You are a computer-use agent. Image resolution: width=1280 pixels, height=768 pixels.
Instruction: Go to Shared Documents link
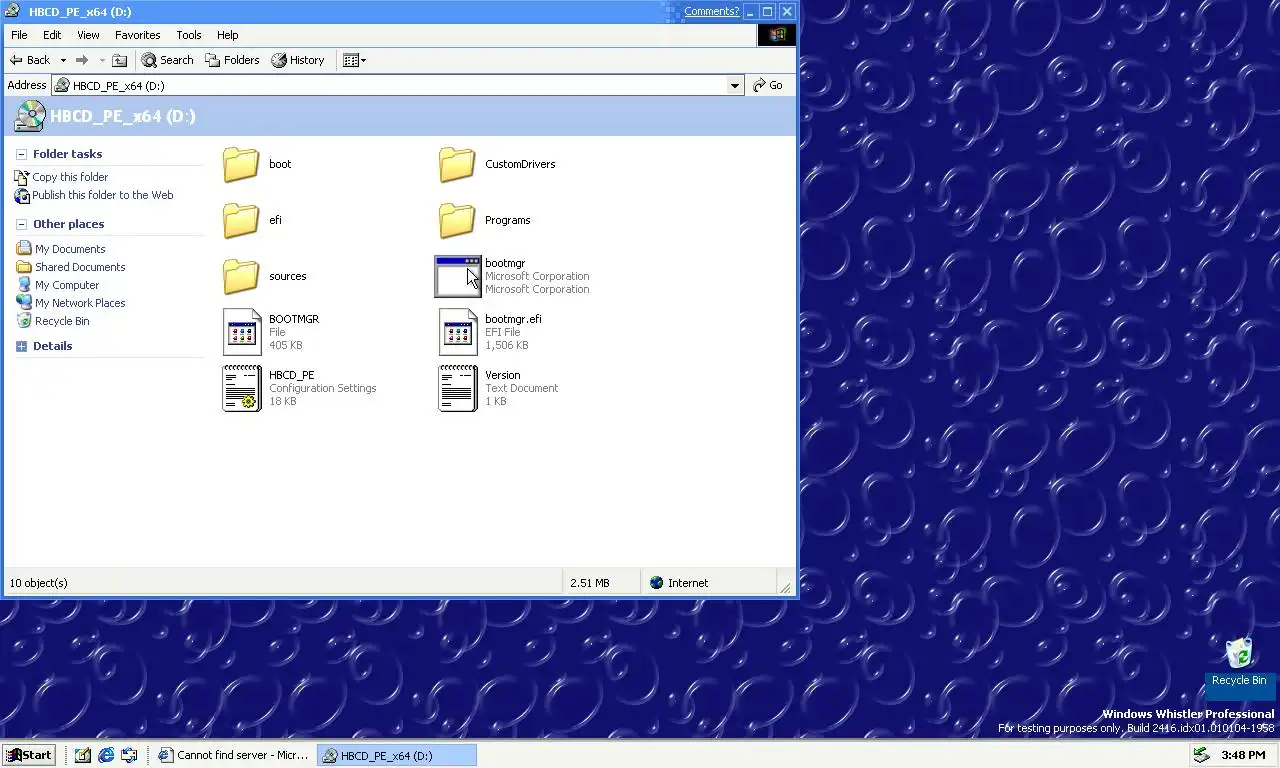point(80,267)
